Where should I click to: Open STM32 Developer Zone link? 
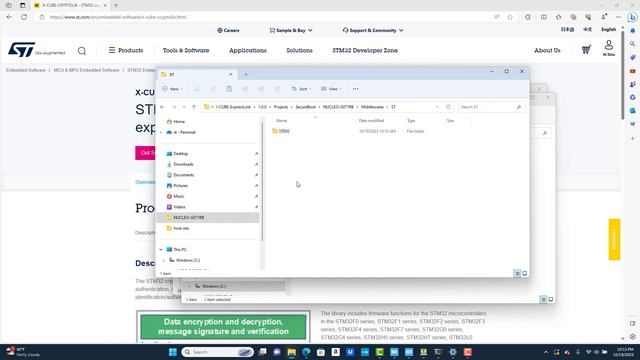tap(365, 50)
